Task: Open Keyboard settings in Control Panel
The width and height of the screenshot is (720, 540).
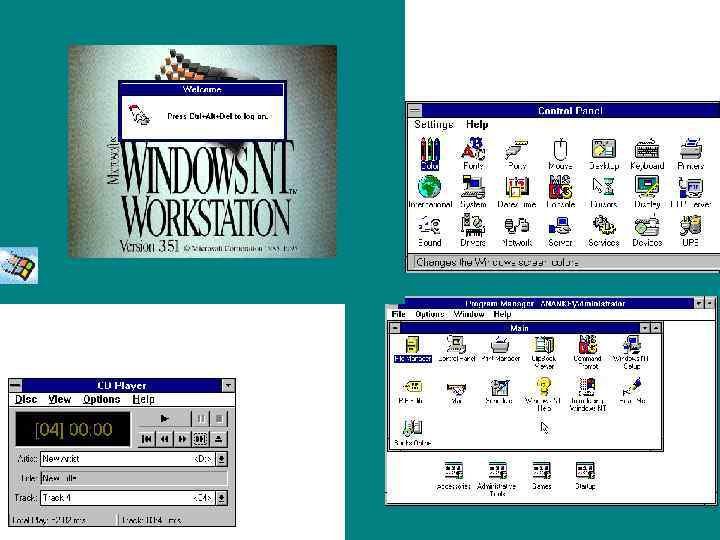Action: 647,153
